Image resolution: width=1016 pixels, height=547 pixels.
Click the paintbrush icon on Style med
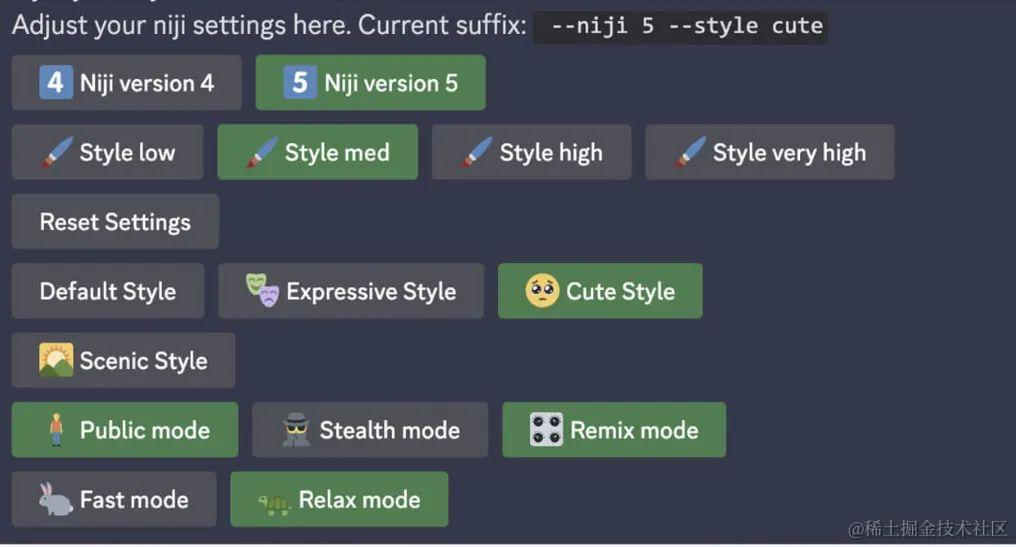point(261,152)
